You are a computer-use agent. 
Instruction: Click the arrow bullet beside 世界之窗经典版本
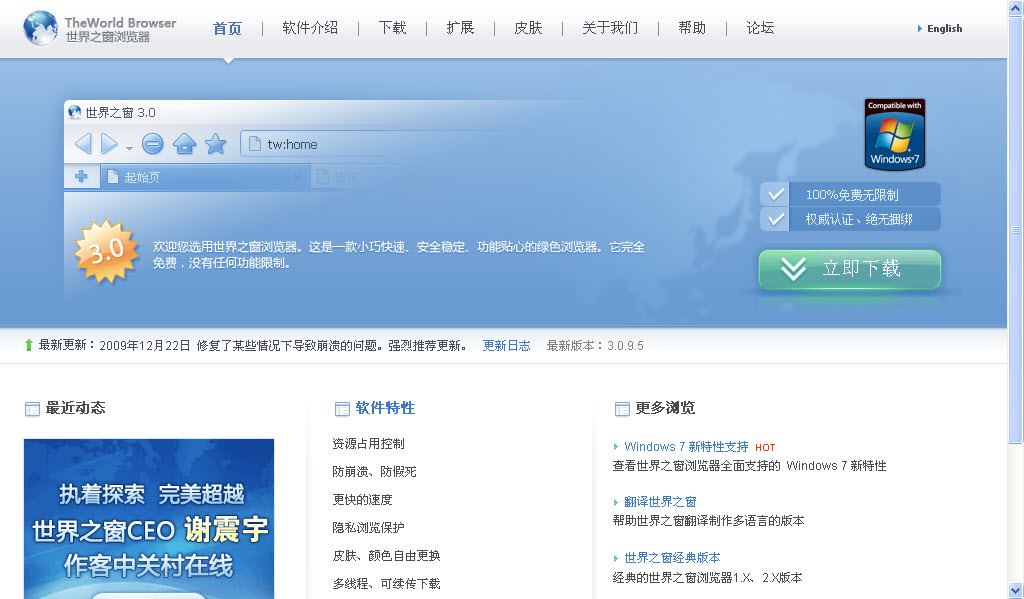(x=616, y=559)
